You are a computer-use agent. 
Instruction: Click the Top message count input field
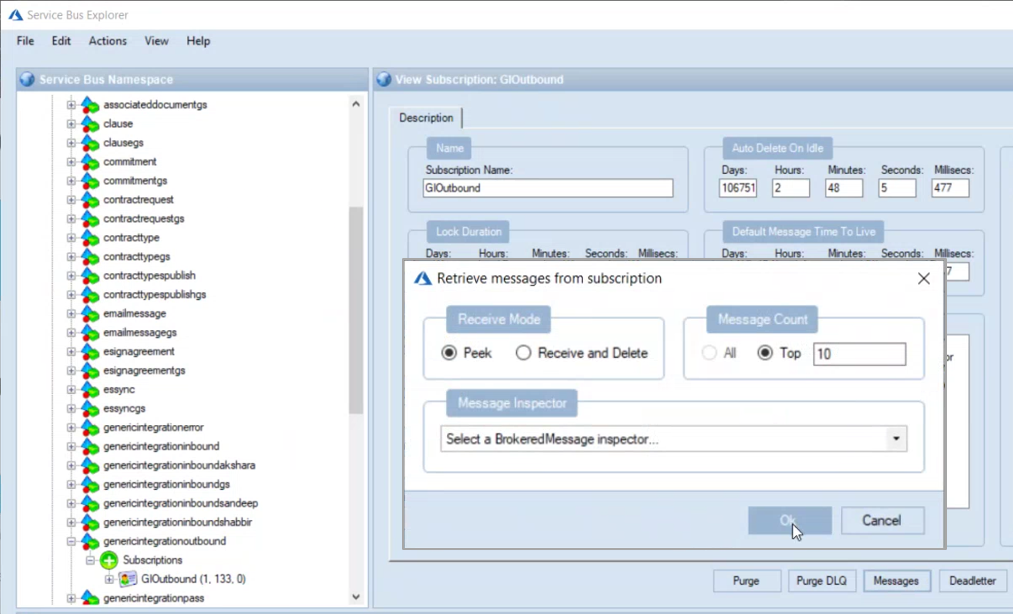[859, 353]
